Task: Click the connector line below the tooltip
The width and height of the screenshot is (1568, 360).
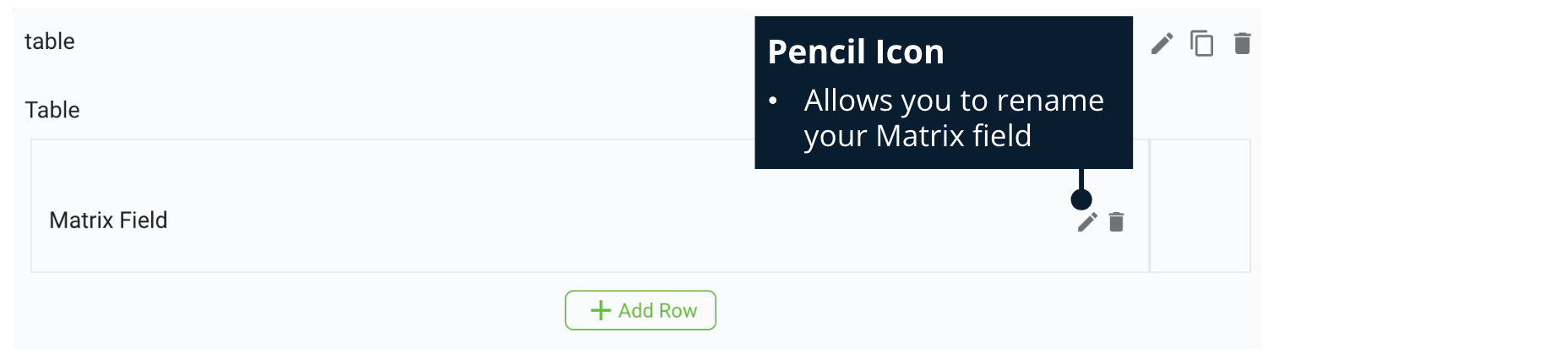Action: pyautogui.click(x=1081, y=178)
